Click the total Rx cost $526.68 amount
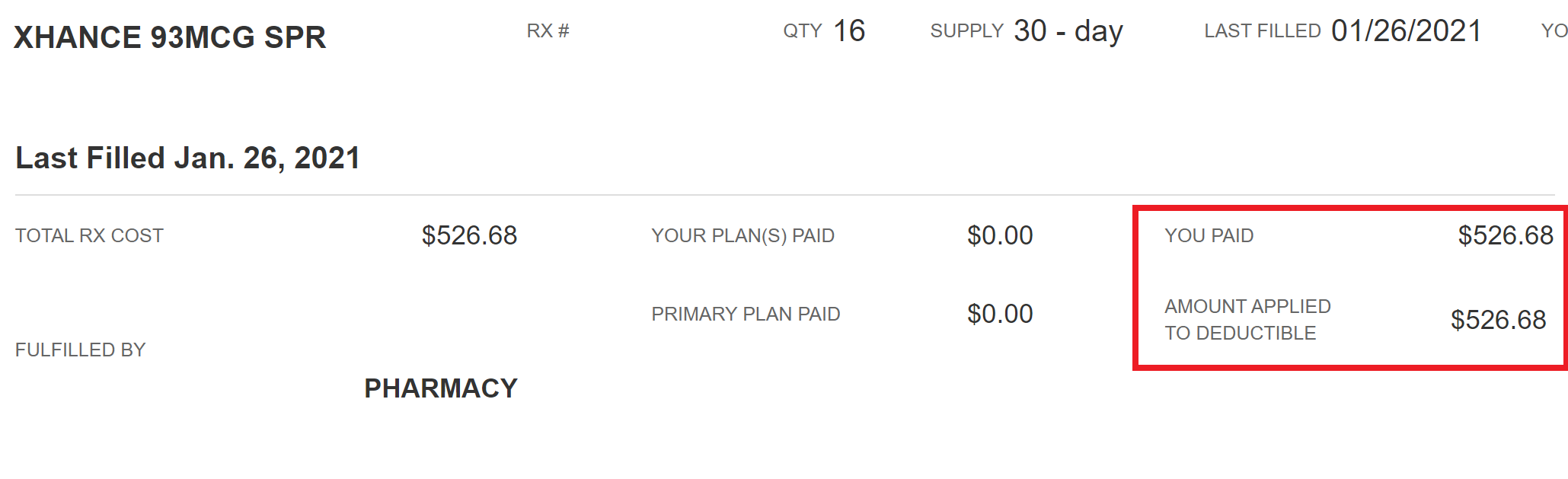The image size is (1568, 479). pyautogui.click(x=470, y=235)
